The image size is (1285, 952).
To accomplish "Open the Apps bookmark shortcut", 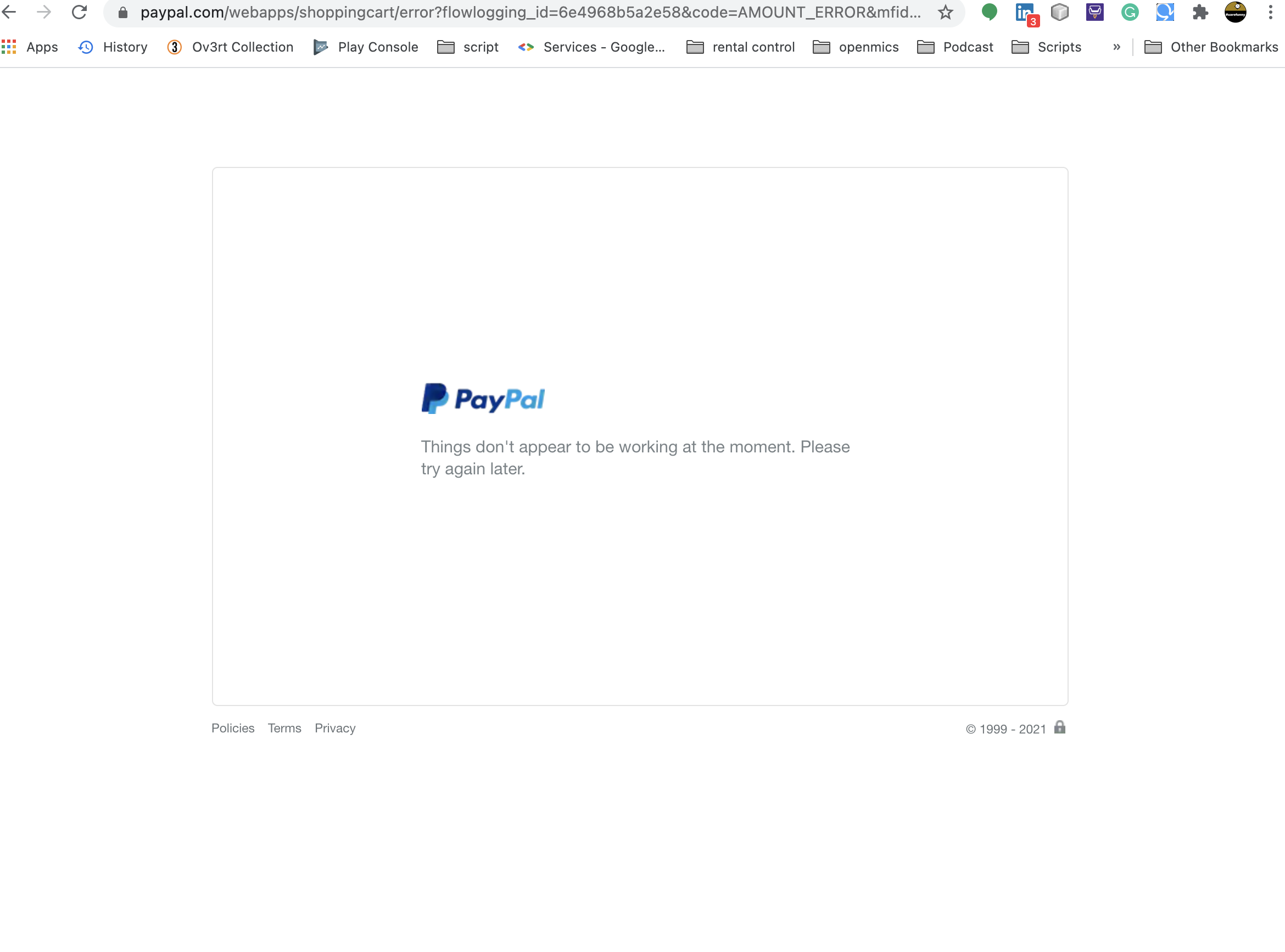I will pyautogui.click(x=30, y=47).
